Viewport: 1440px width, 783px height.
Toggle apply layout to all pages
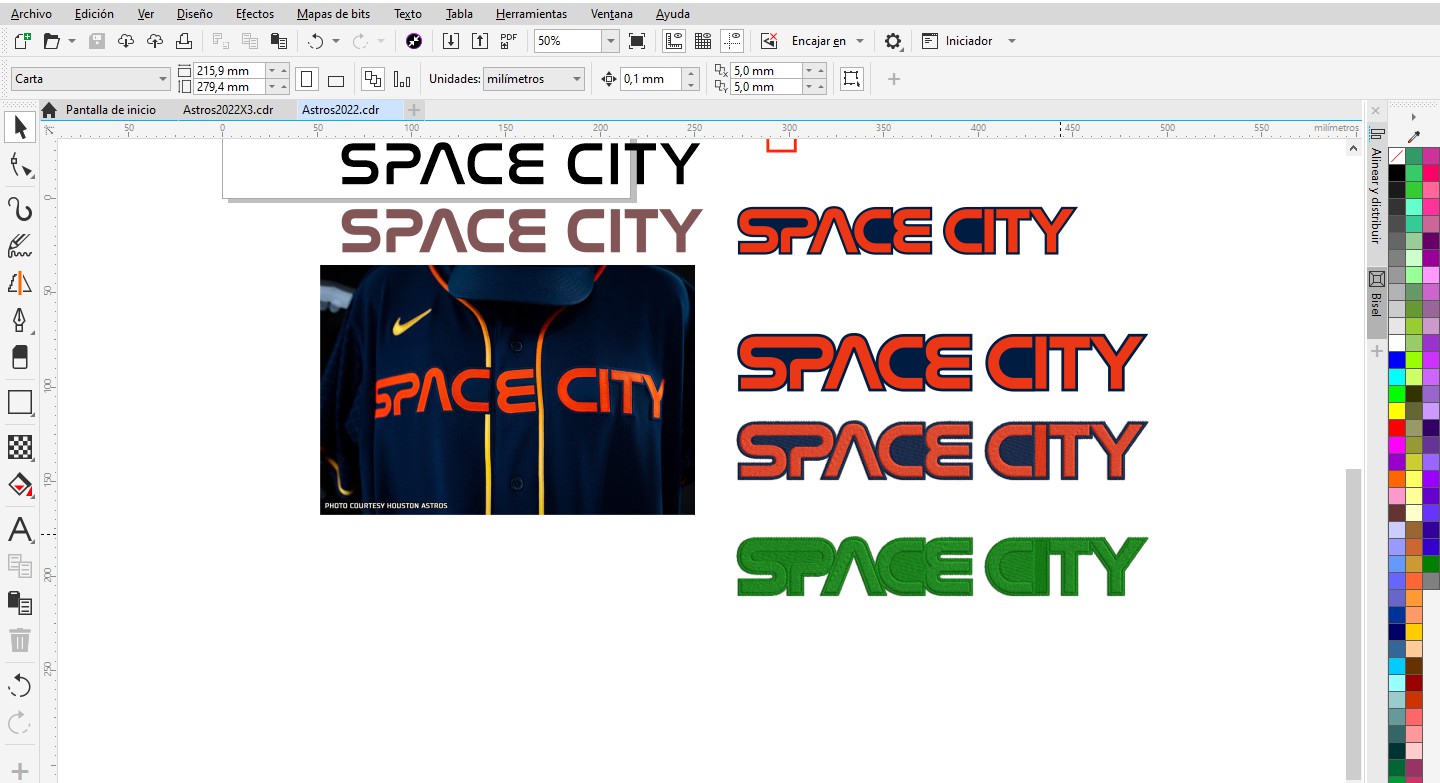pos(373,79)
